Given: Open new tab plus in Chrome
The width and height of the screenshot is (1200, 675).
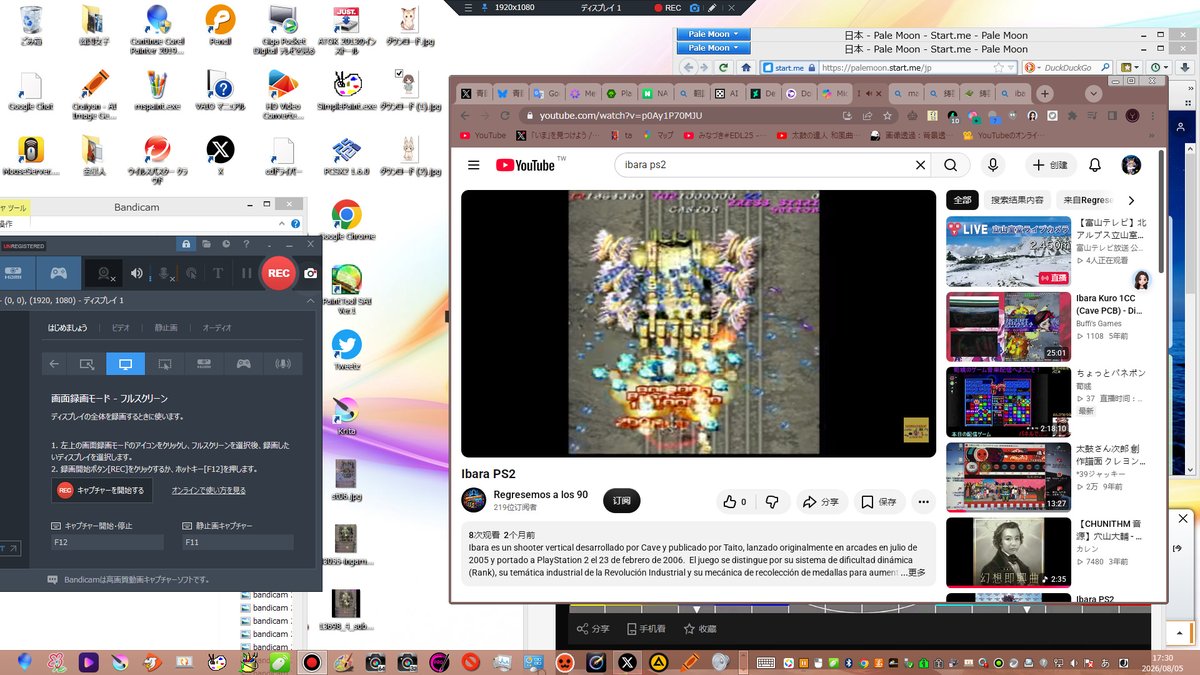Looking at the screenshot, I should [1045, 93].
